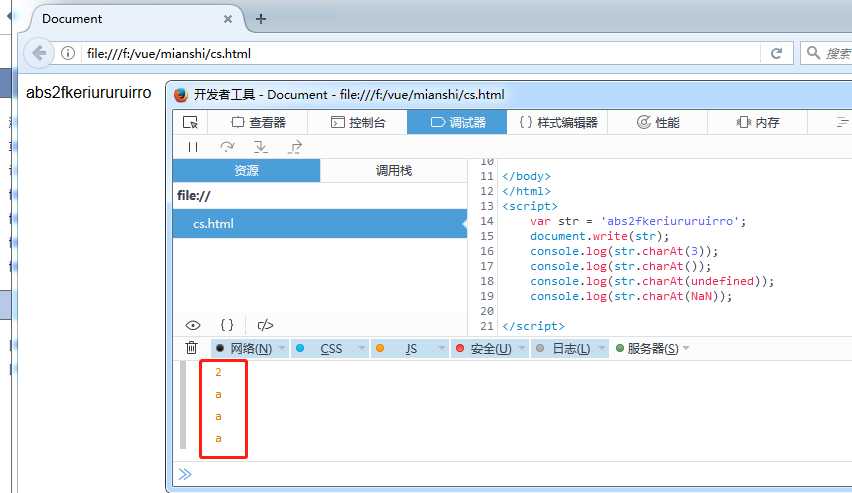This screenshot has height=493, width=852.
Task: Click the toolbox options icon right of Memory tab
Action: pos(842,122)
